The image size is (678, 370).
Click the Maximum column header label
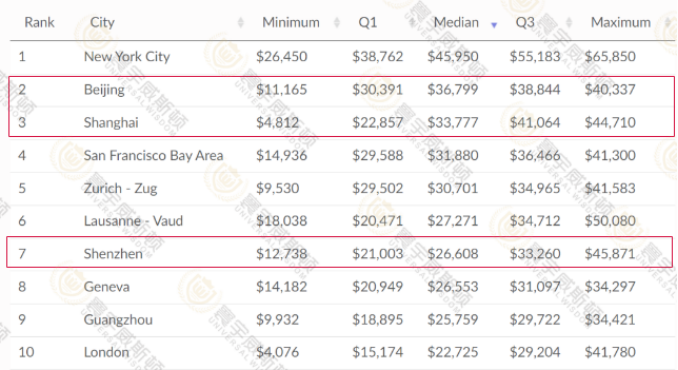pyautogui.click(x=620, y=22)
